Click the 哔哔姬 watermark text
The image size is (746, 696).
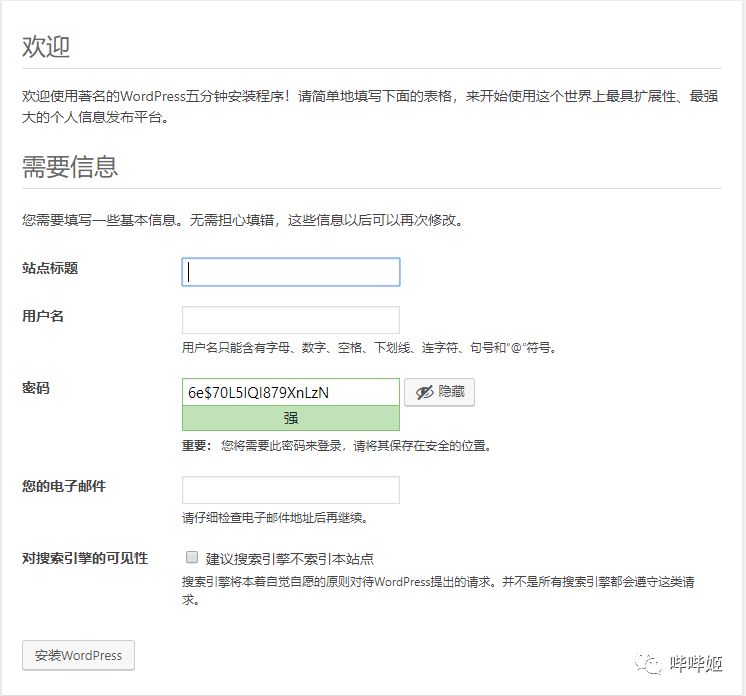[x=696, y=663]
